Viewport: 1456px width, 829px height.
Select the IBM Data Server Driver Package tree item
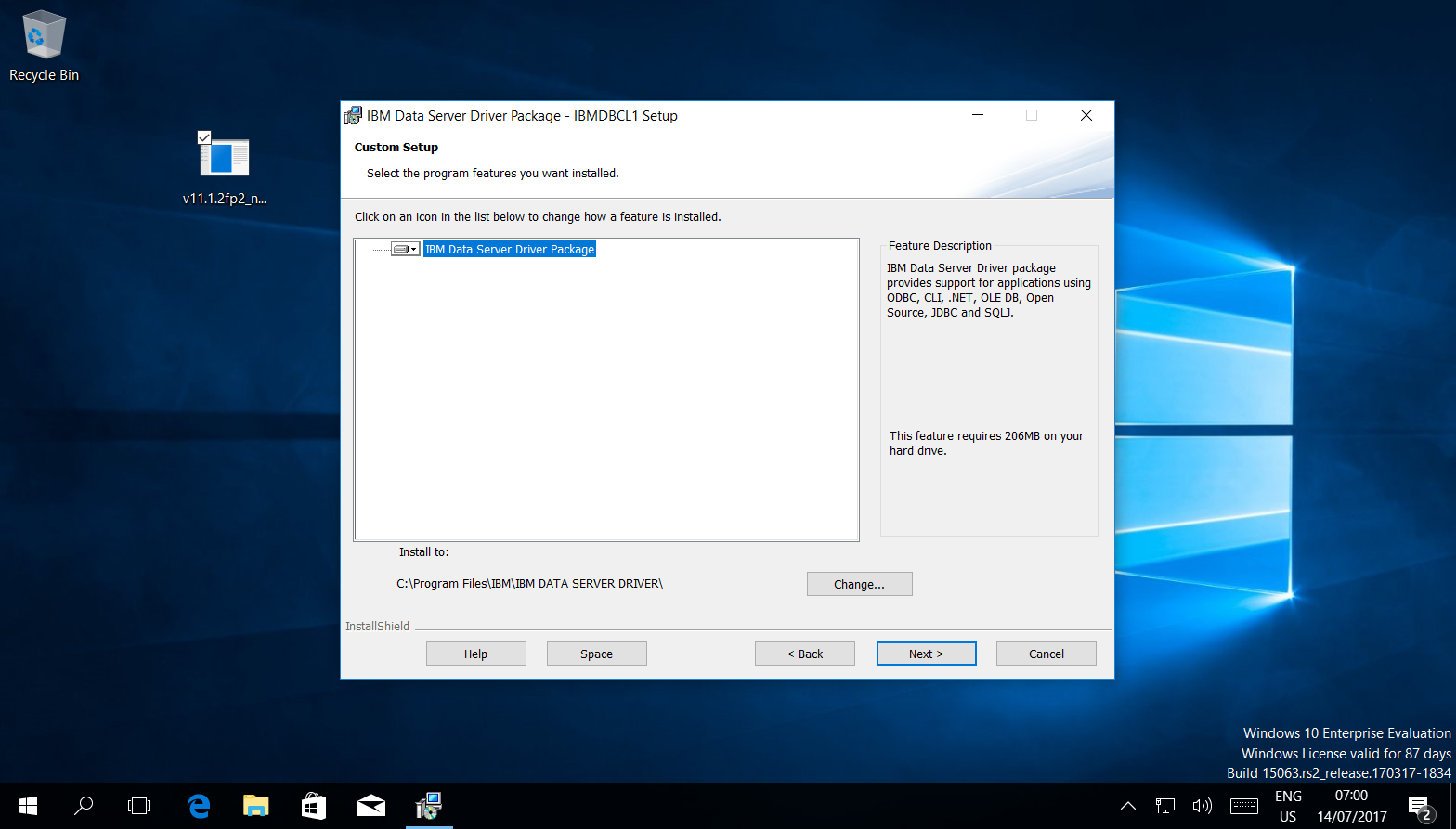[510, 249]
